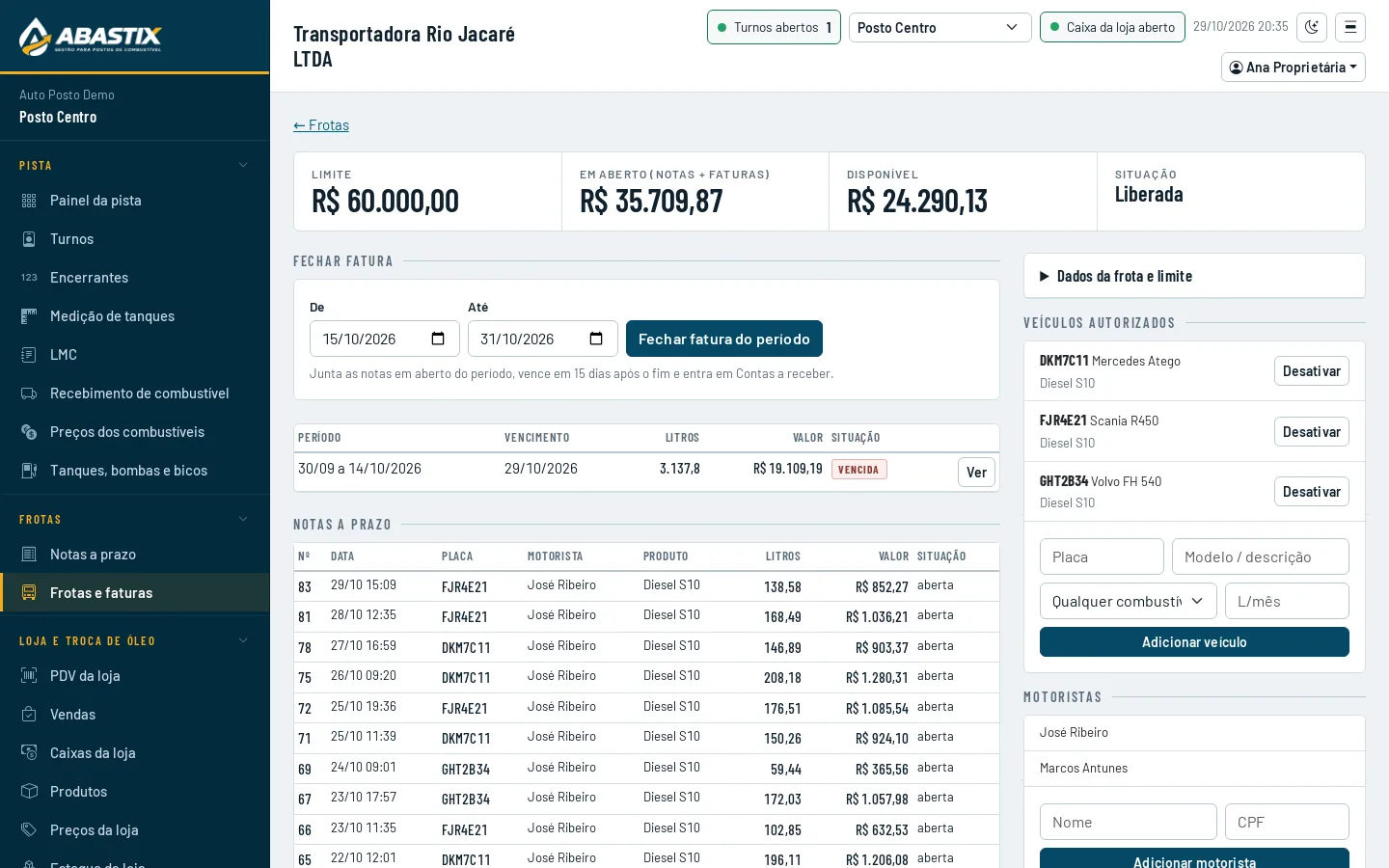Click the Recebimento de combustível truck icon
This screenshot has width=1389, height=868.
coord(29,393)
